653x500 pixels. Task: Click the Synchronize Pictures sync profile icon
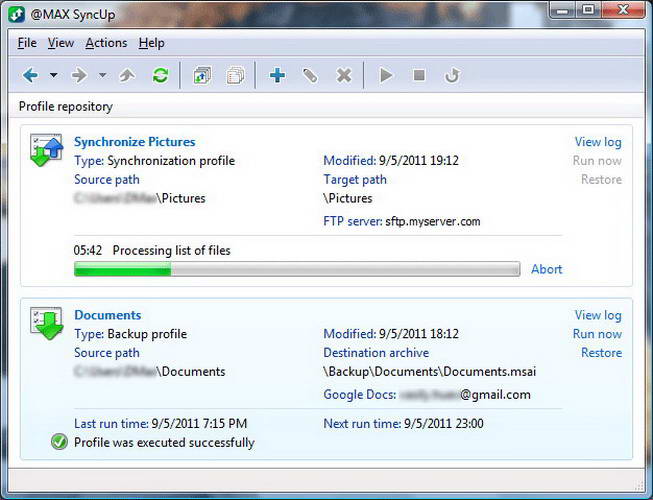pyautogui.click(x=47, y=150)
